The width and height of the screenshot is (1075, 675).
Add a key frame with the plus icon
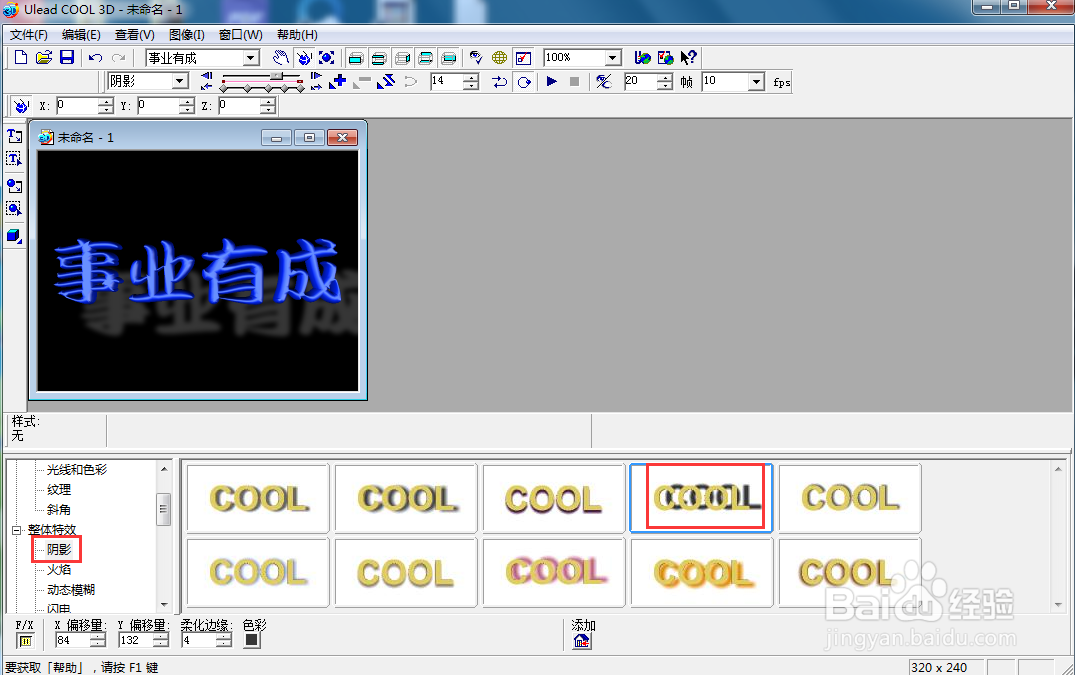click(x=338, y=81)
